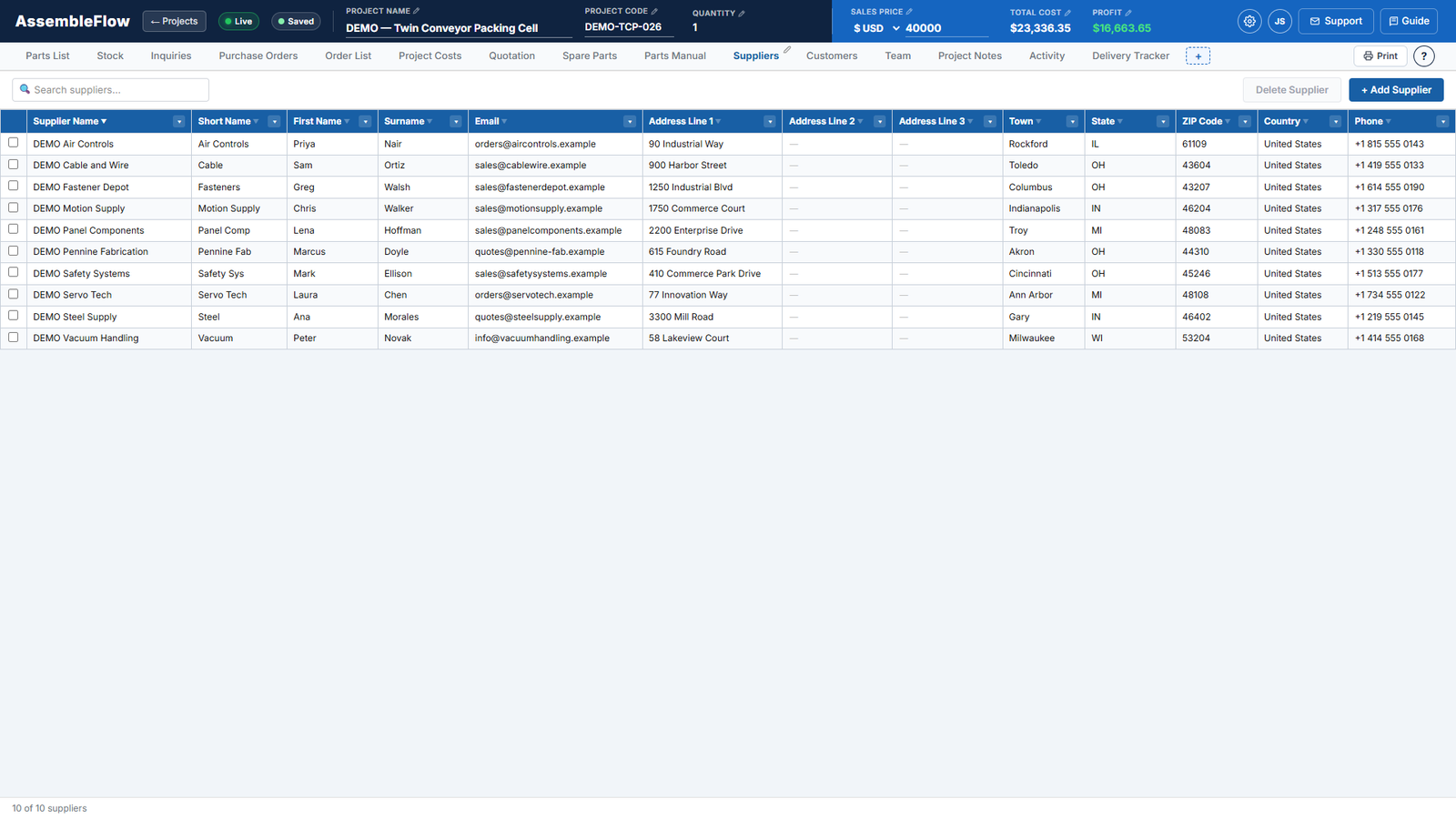Click the Live status indicator
This screenshot has height=819, width=1456.
[238, 21]
